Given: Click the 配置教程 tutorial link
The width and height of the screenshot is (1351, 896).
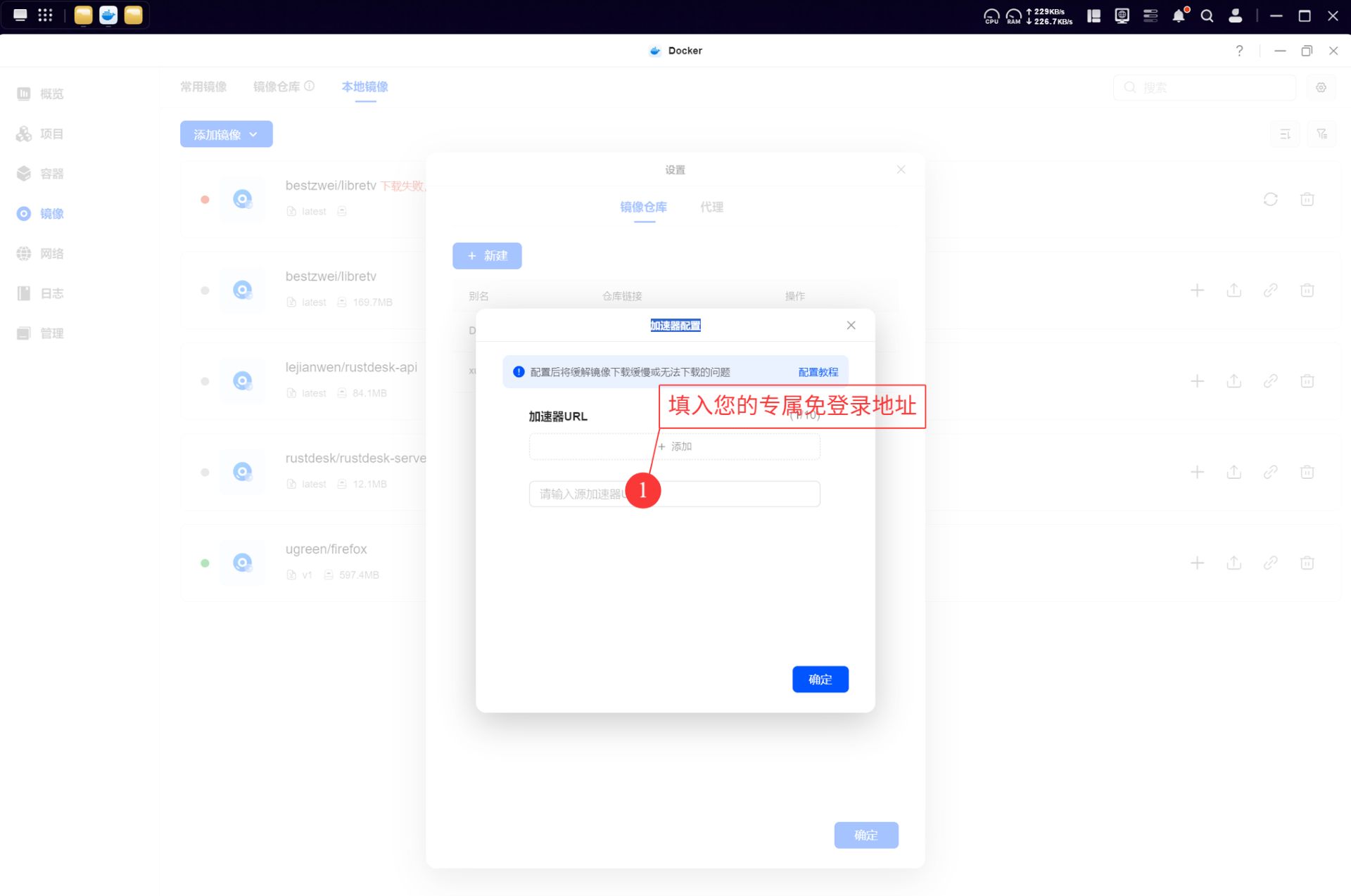Looking at the screenshot, I should coord(818,372).
